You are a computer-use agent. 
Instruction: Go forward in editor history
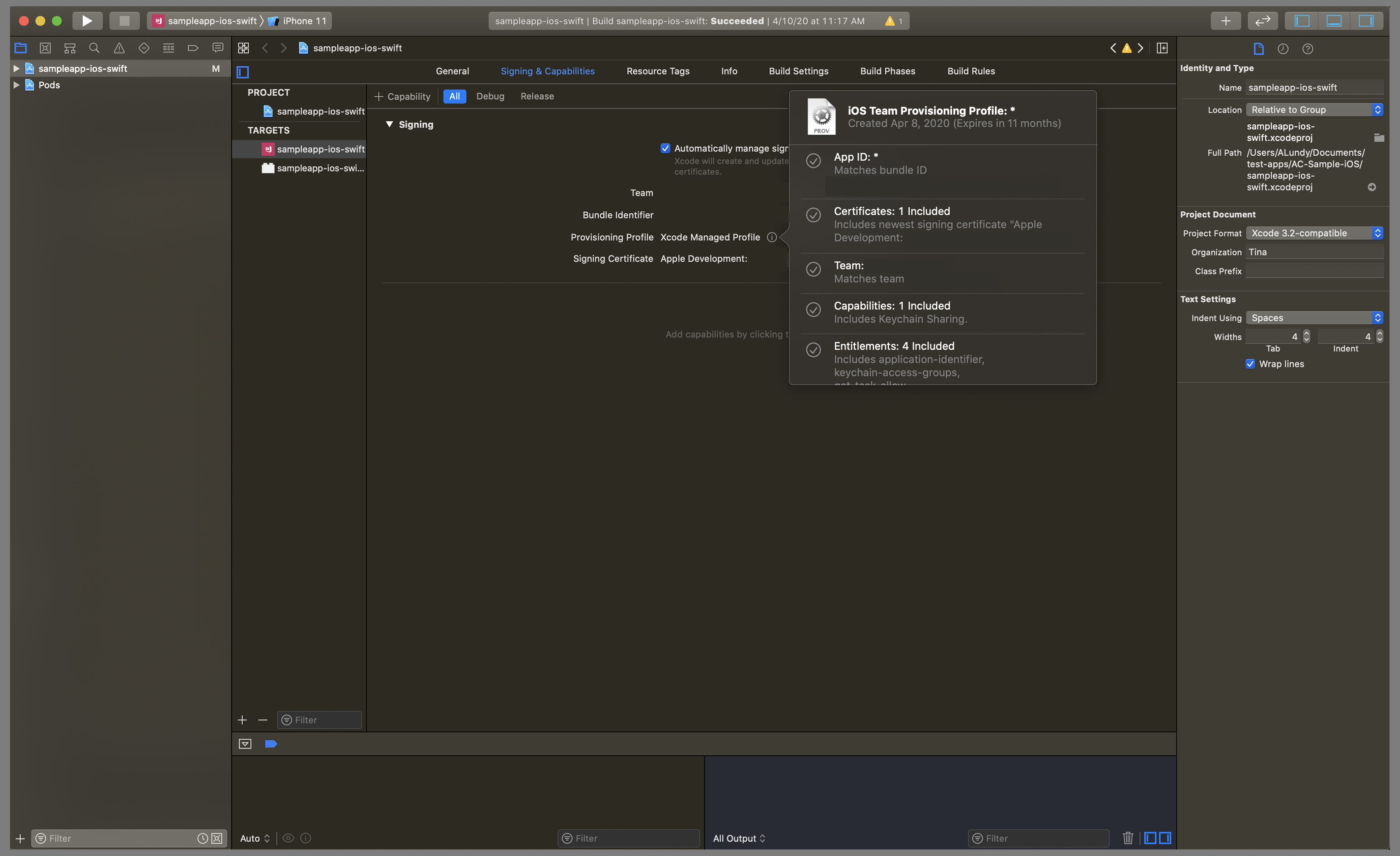pos(284,48)
